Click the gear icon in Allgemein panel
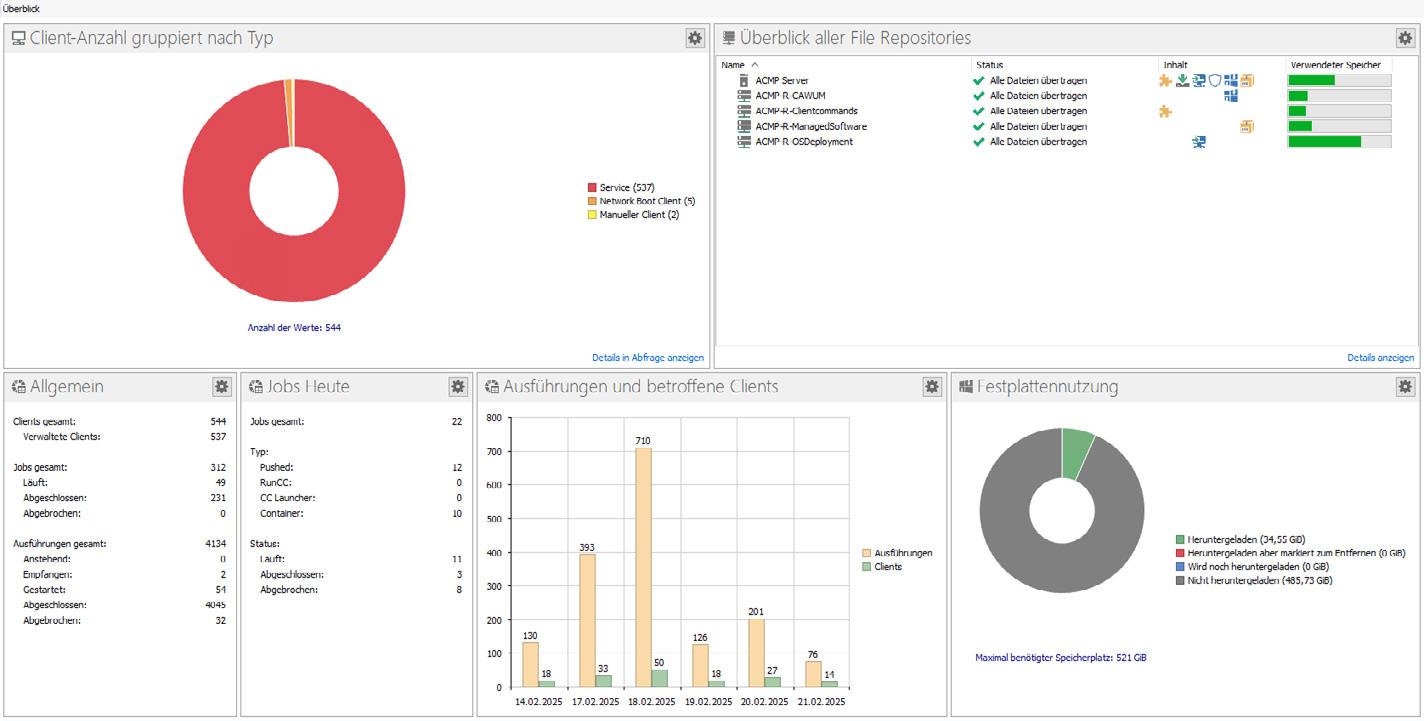This screenshot has height=721, width=1424. tap(221, 386)
